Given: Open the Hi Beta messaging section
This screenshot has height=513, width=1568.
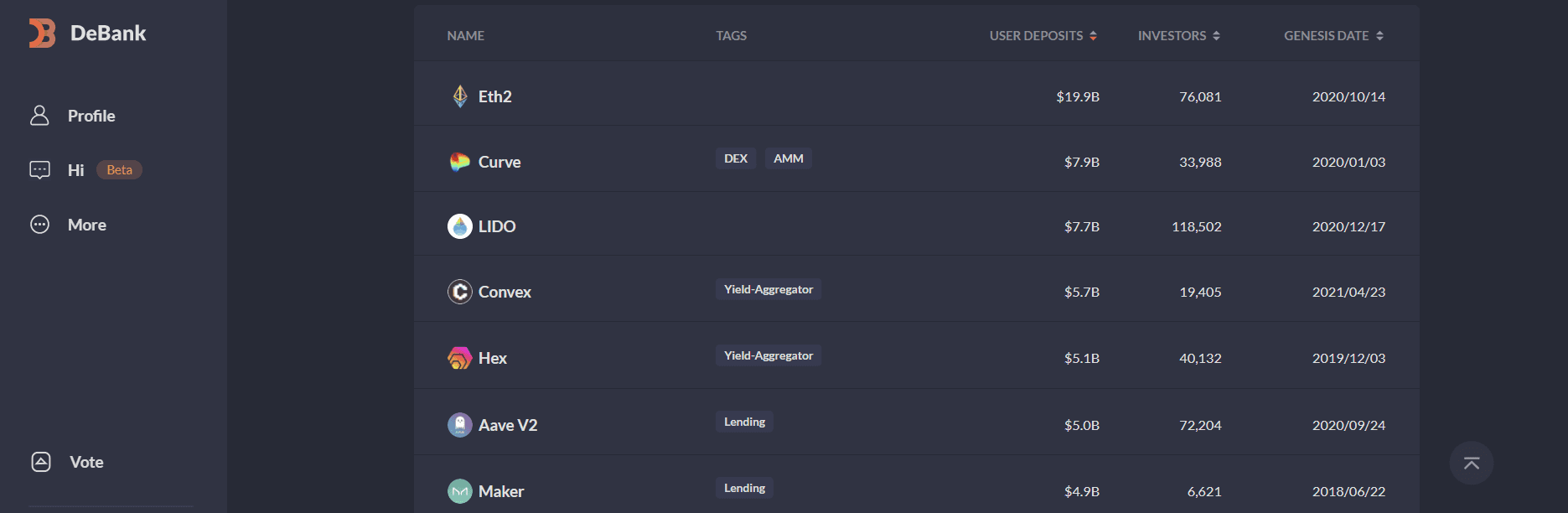Looking at the screenshot, I should 75,170.
